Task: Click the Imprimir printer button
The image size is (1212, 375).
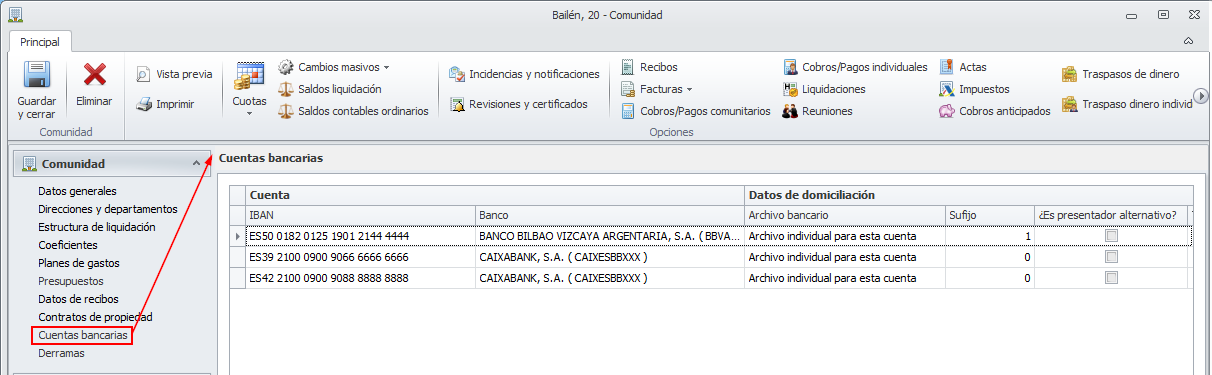Action: pyautogui.click(x=166, y=104)
